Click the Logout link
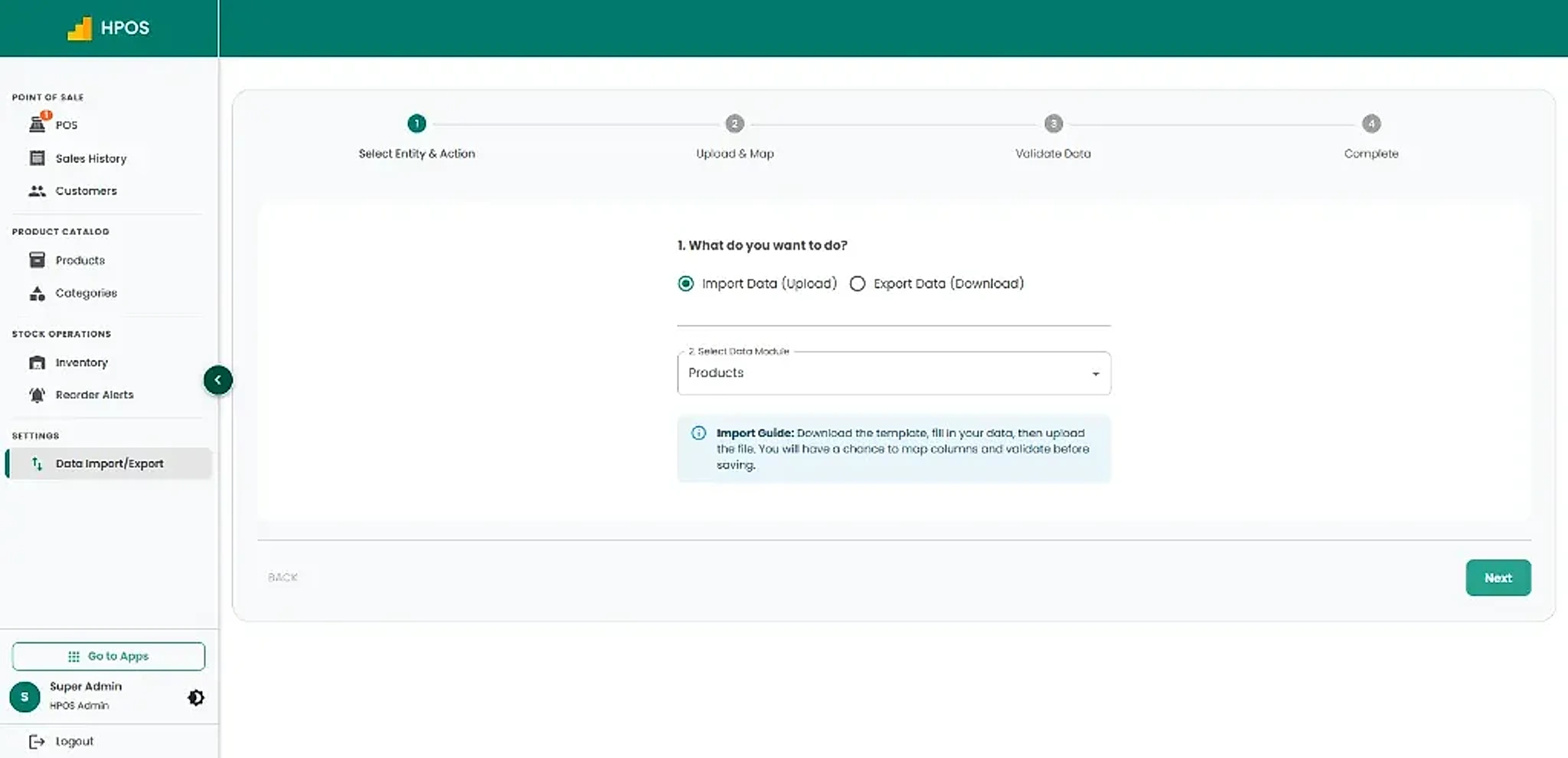 click(74, 741)
